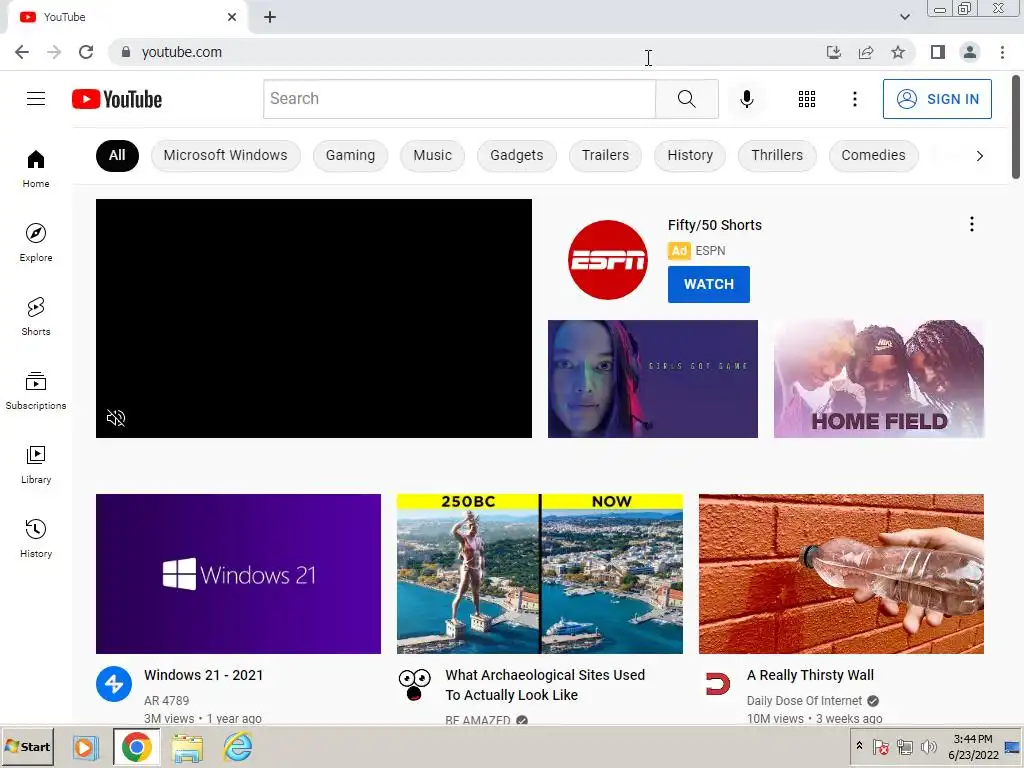
Task: Select the Trailers filter chip
Action: [x=605, y=155]
